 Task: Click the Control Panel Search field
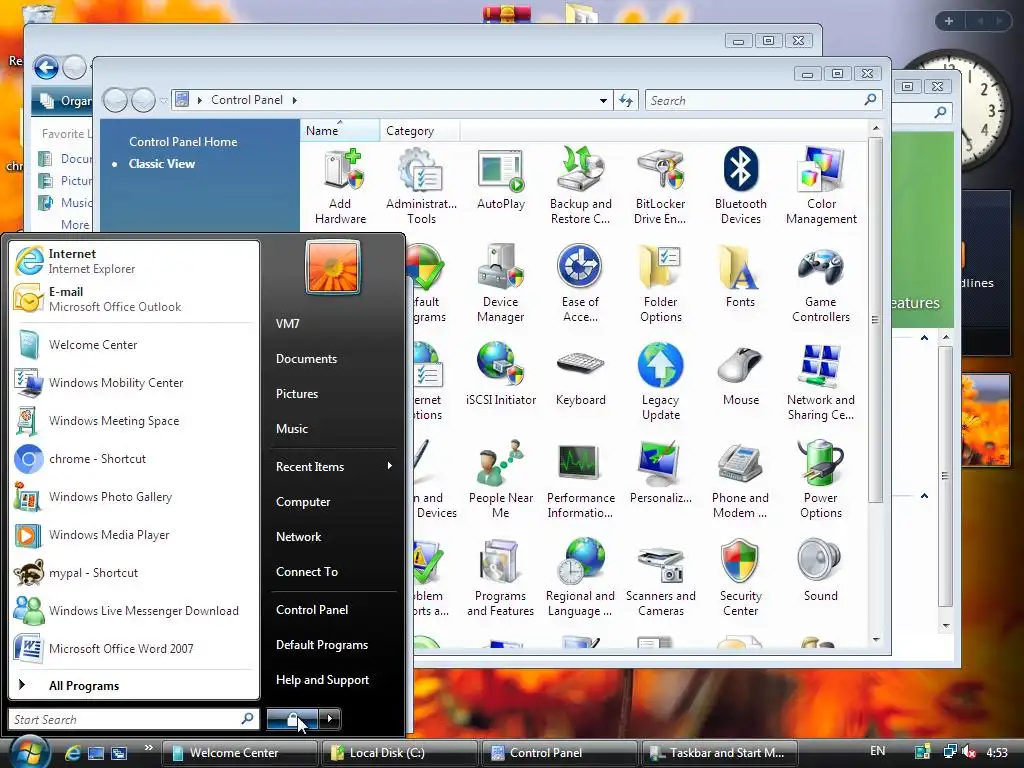(x=763, y=101)
